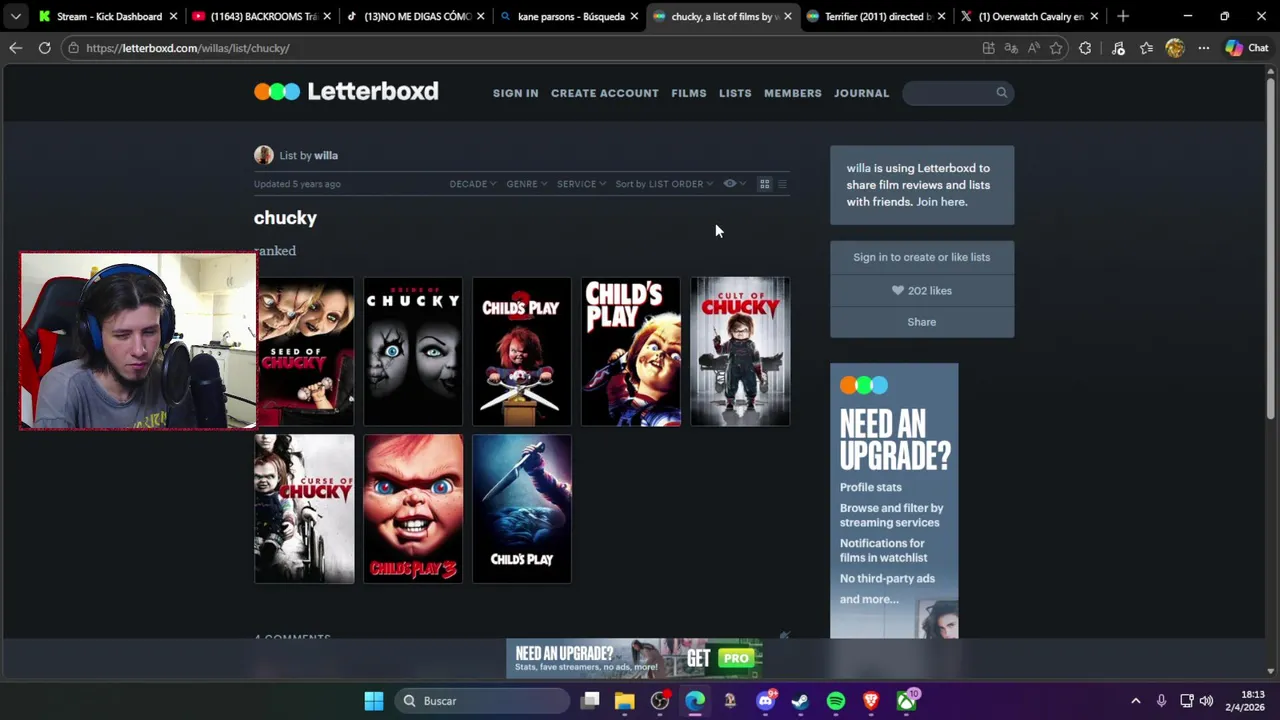The height and width of the screenshot is (720, 1280).
Task: Switch to detailed list view icon
Action: click(783, 184)
